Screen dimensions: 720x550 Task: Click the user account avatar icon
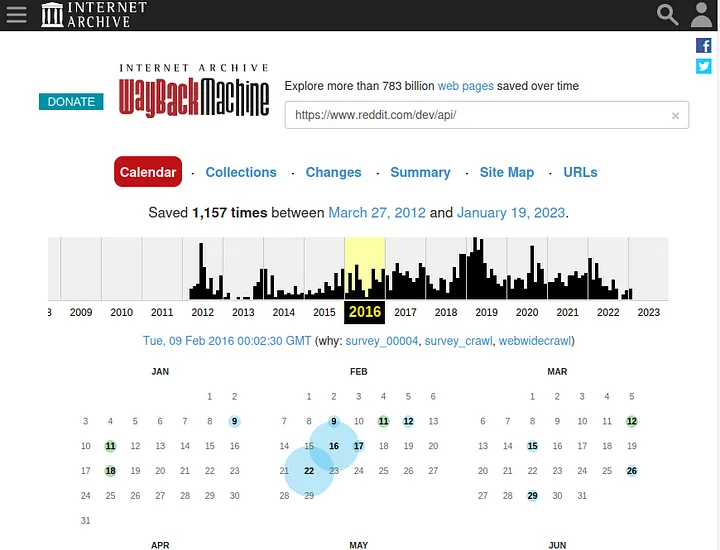click(701, 15)
